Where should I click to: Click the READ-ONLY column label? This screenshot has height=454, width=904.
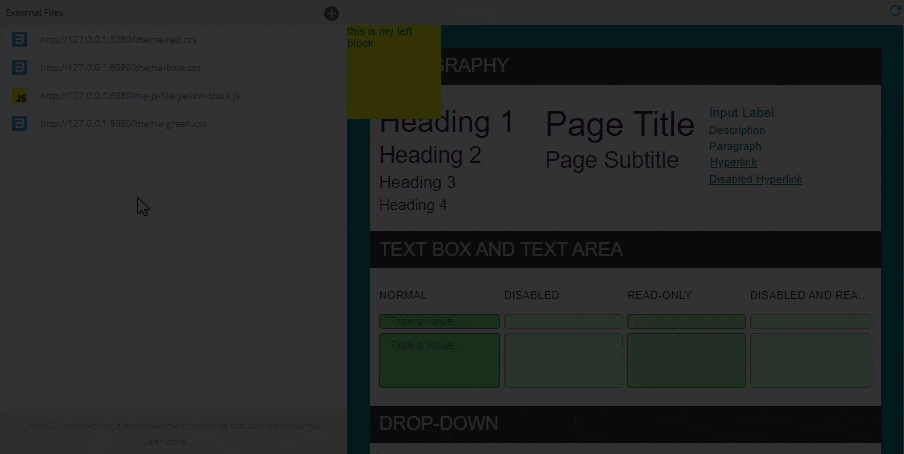click(x=659, y=295)
